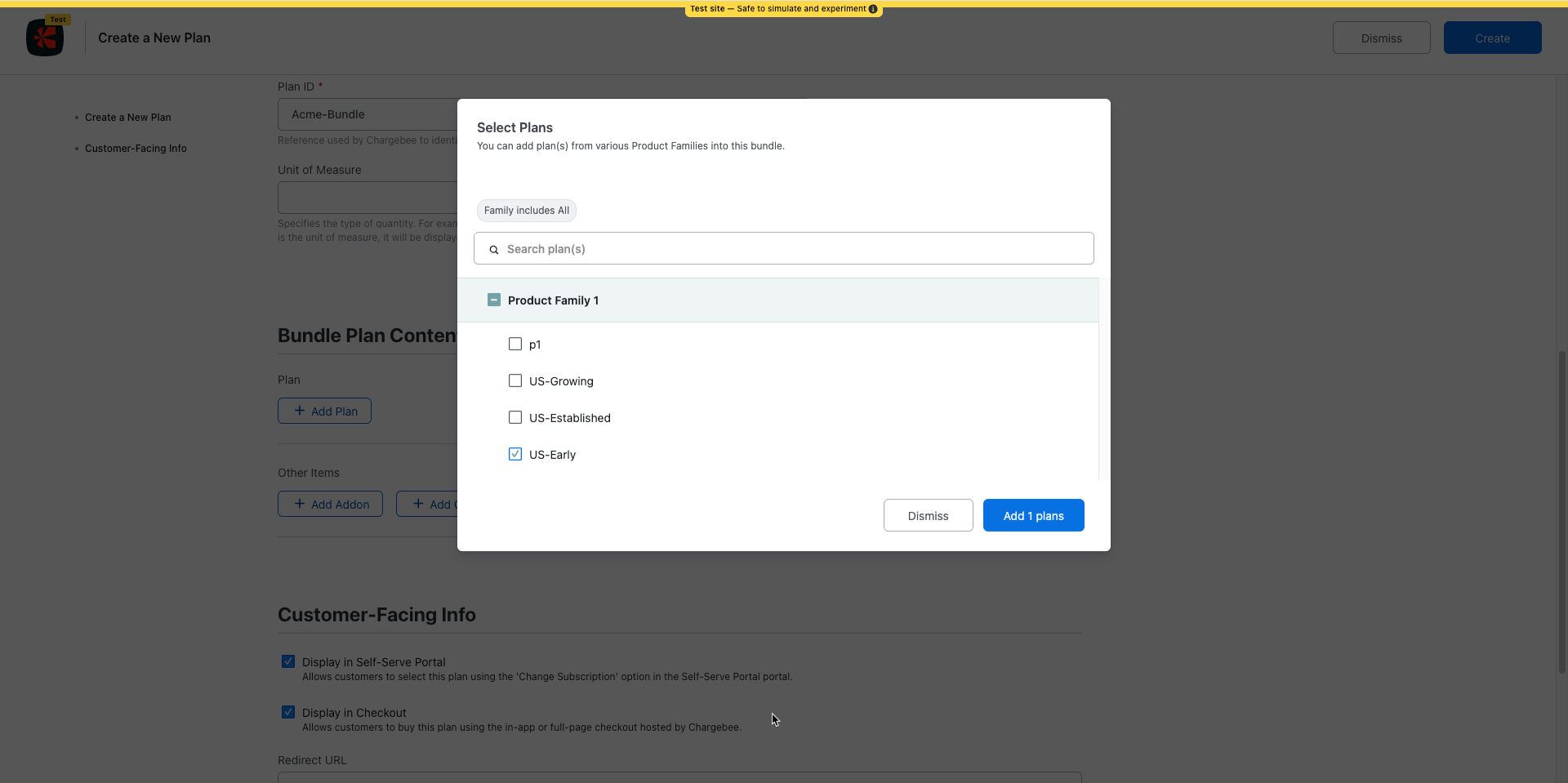
Task: Disable Display in Self-Serve Portal
Action: pyautogui.click(x=288, y=662)
